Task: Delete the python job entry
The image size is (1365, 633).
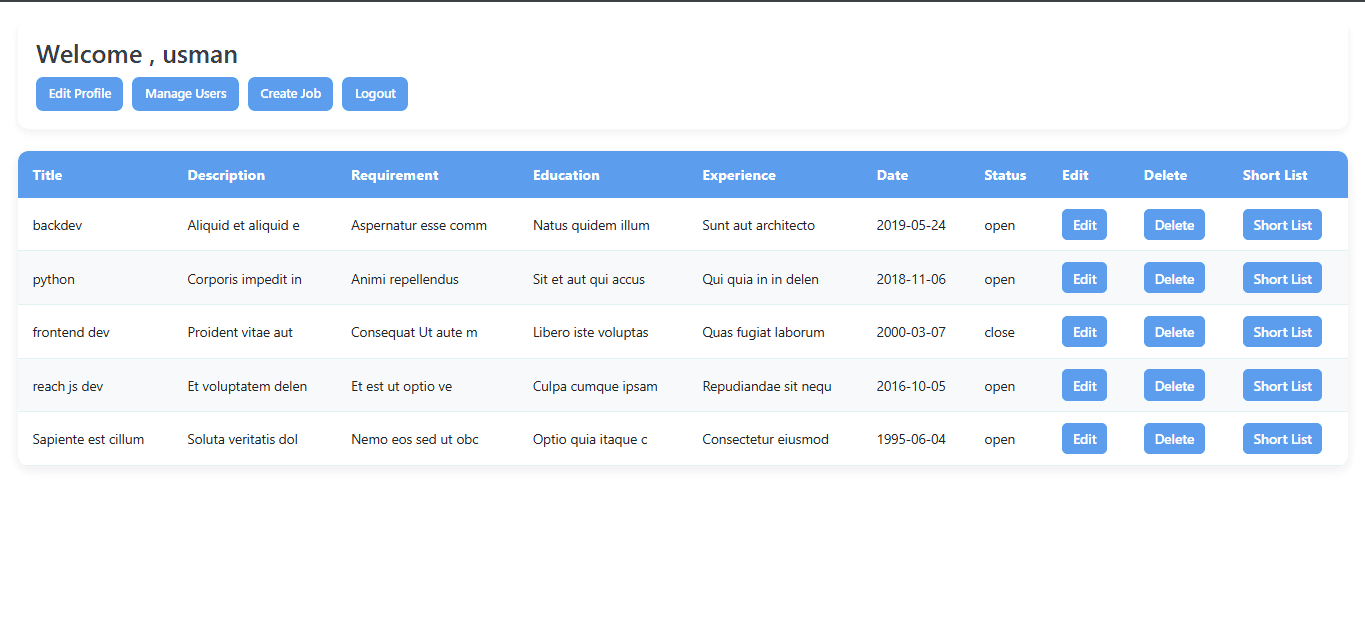Action: coord(1174,279)
